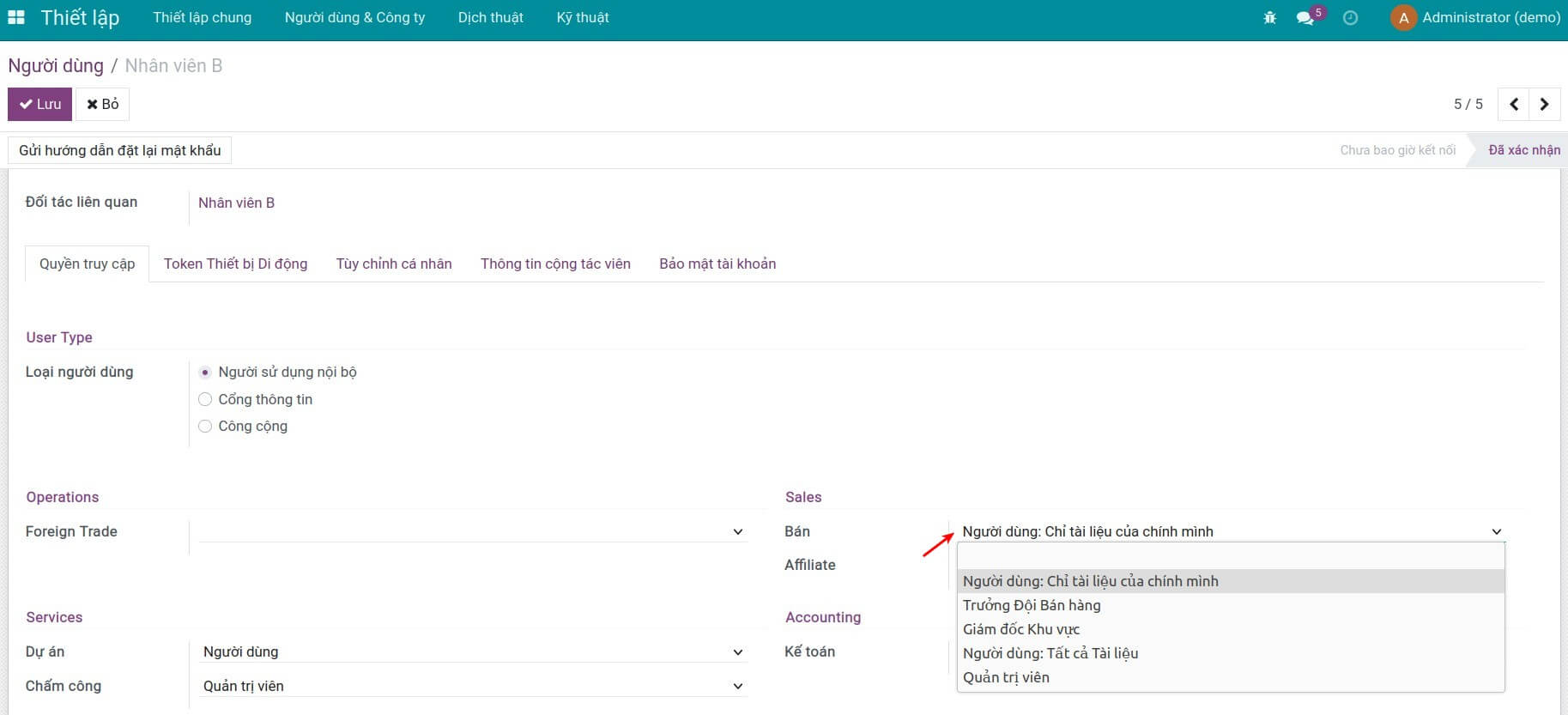This screenshot has width=1568, height=715.
Task: Click Người dùng breadcrumb link
Action: 56,65
